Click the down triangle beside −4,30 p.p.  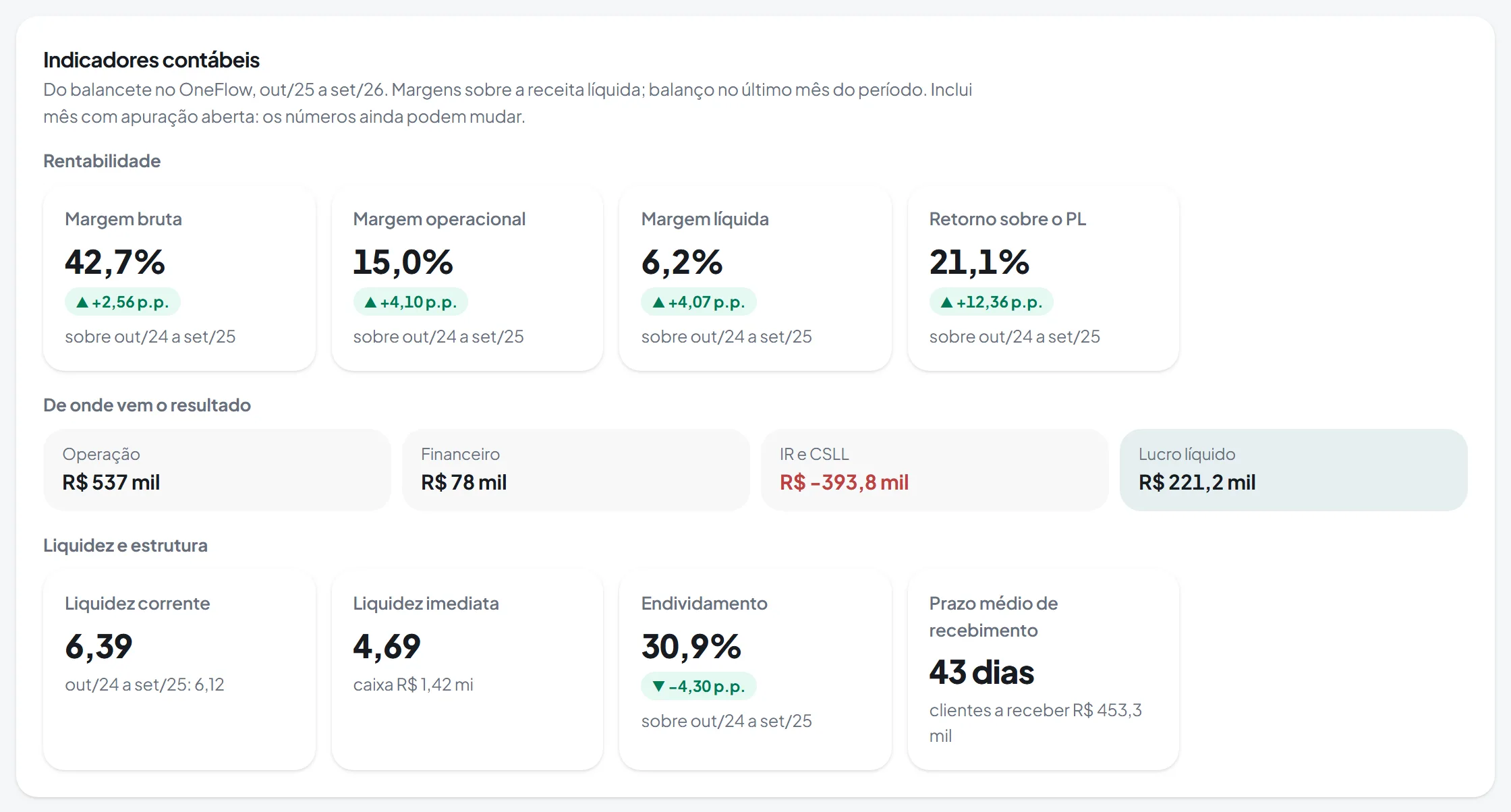click(x=658, y=687)
